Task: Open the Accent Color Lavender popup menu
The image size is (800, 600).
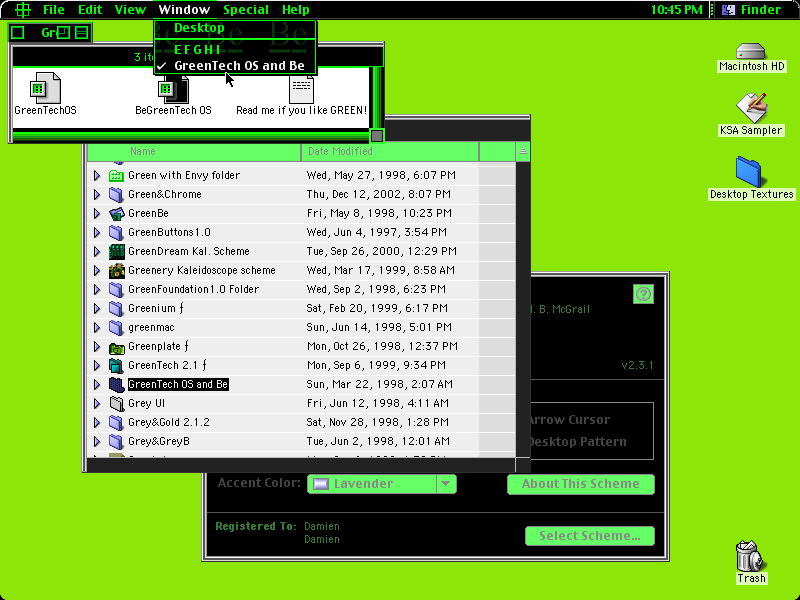Action: click(x=382, y=484)
